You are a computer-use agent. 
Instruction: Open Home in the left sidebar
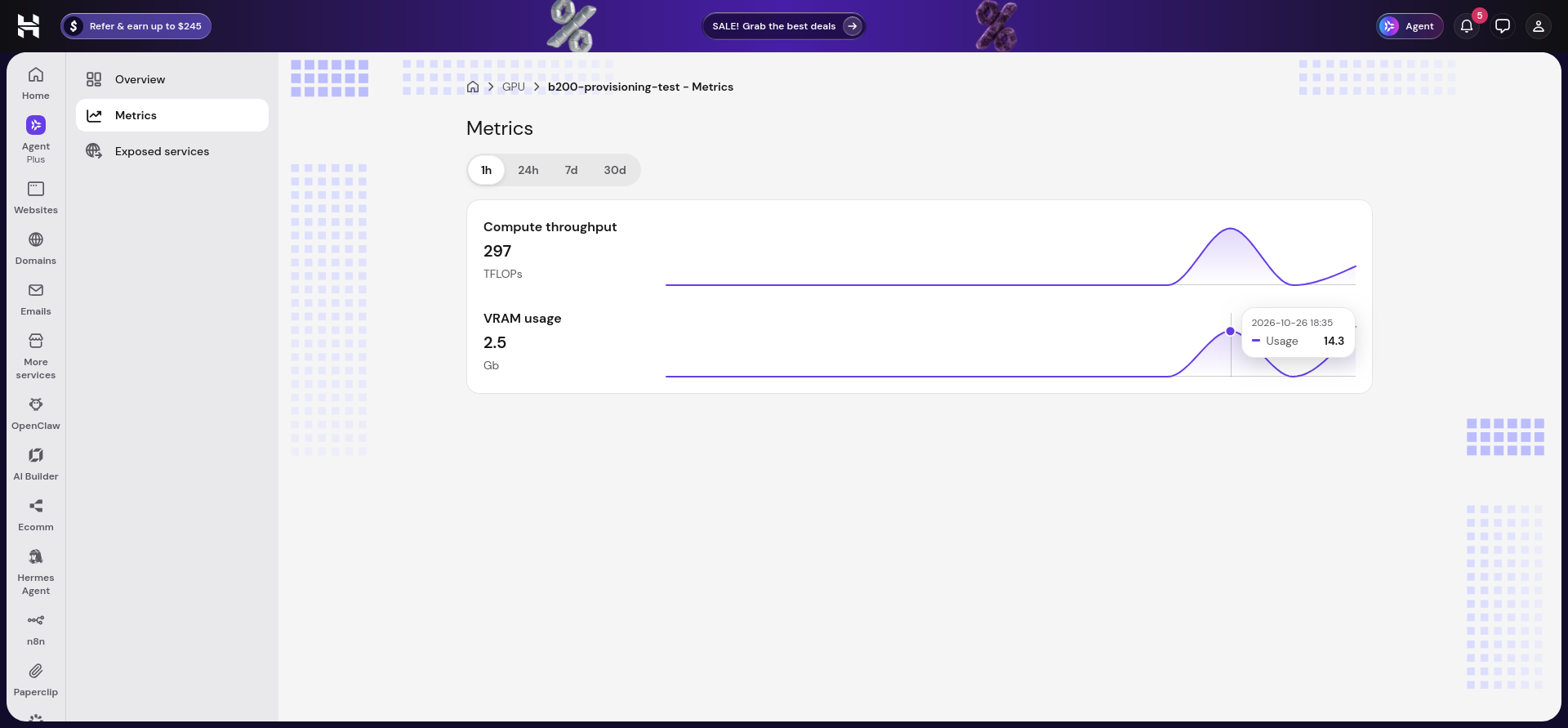point(36,83)
